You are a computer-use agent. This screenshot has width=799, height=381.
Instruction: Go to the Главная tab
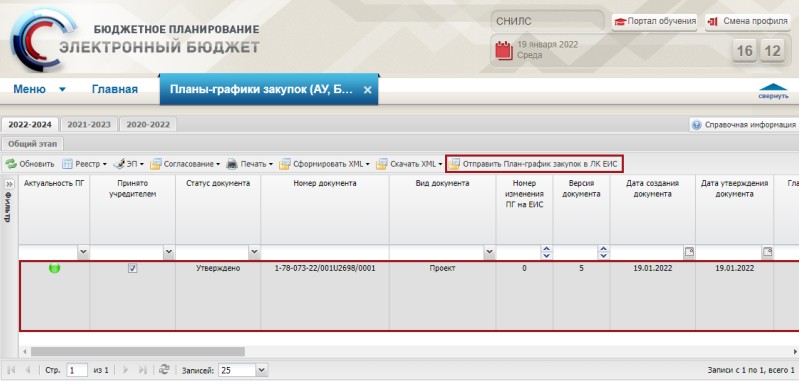(115, 90)
